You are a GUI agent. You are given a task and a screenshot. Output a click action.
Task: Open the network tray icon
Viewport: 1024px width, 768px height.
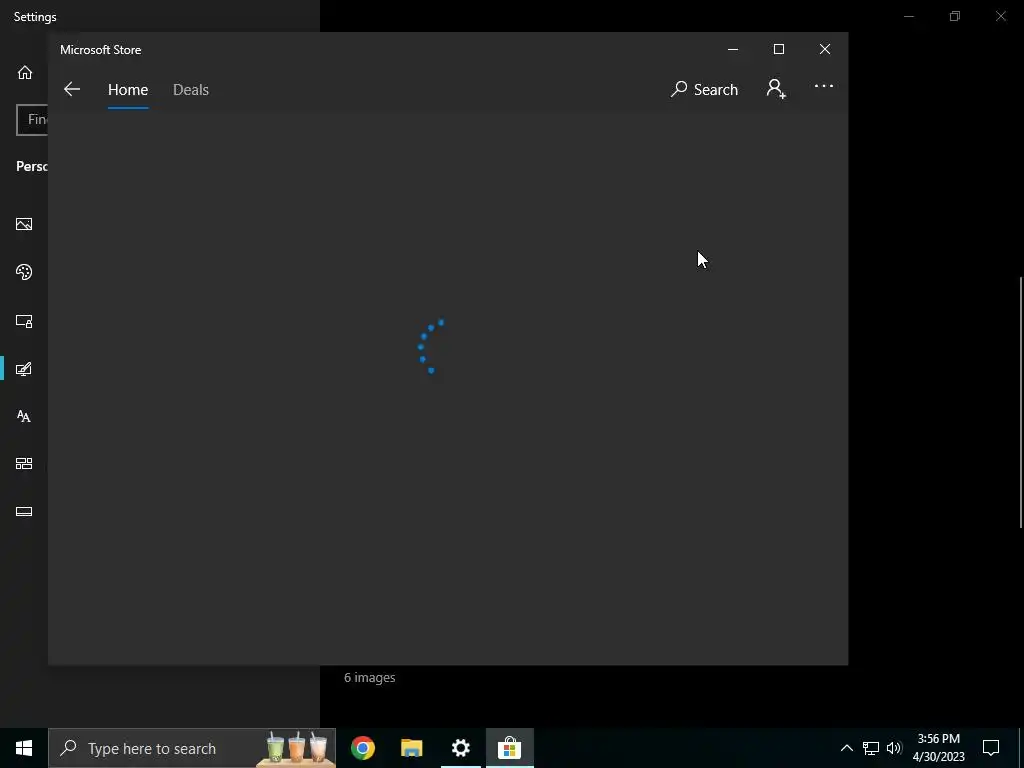click(x=871, y=748)
